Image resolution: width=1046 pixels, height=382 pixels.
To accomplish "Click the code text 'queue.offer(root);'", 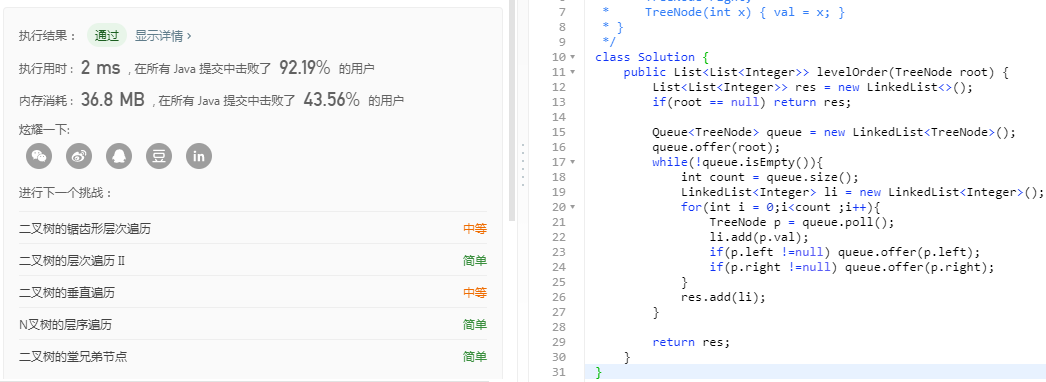I will click(x=716, y=147).
